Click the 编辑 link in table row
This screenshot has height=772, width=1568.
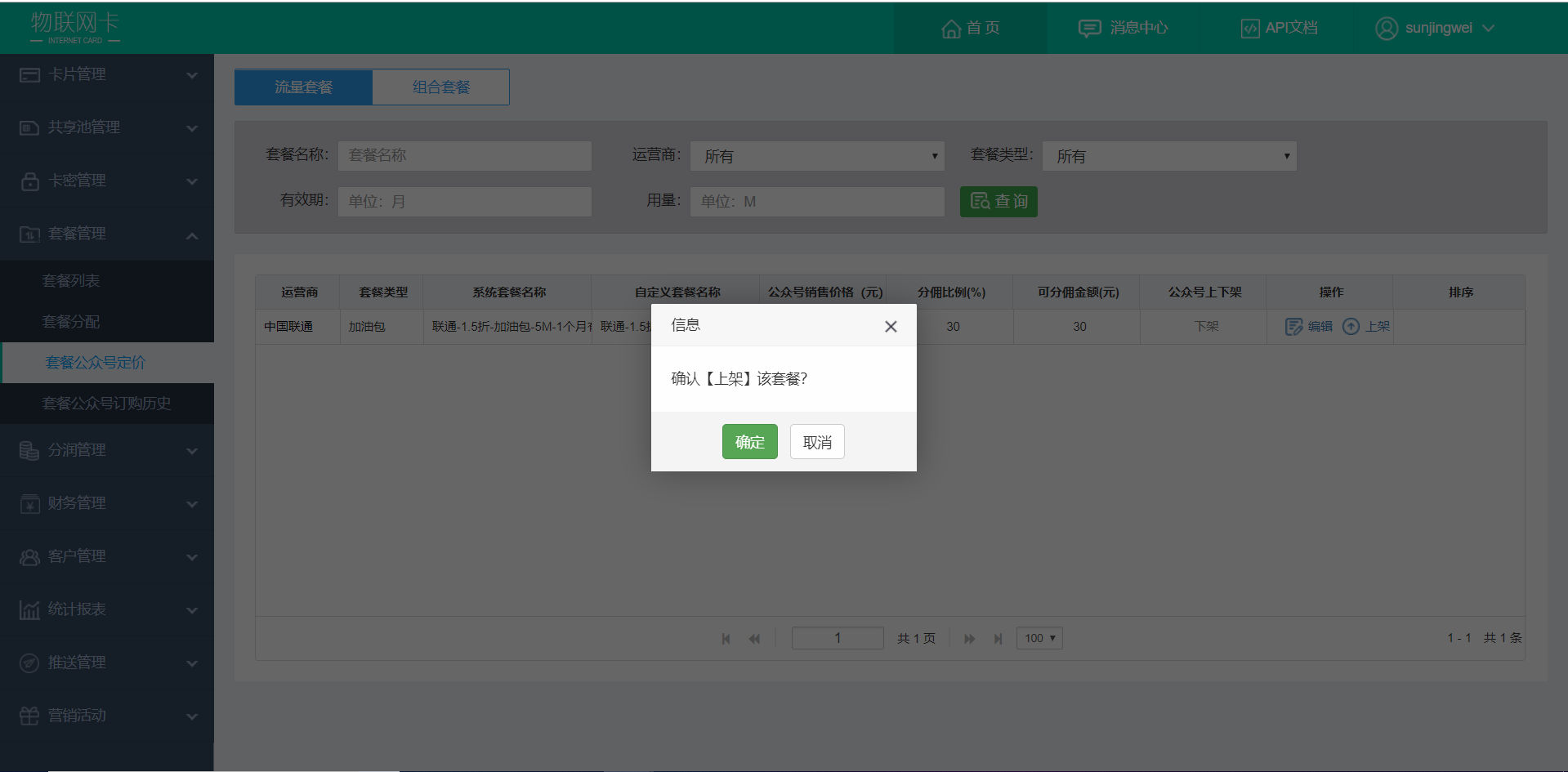point(1320,327)
